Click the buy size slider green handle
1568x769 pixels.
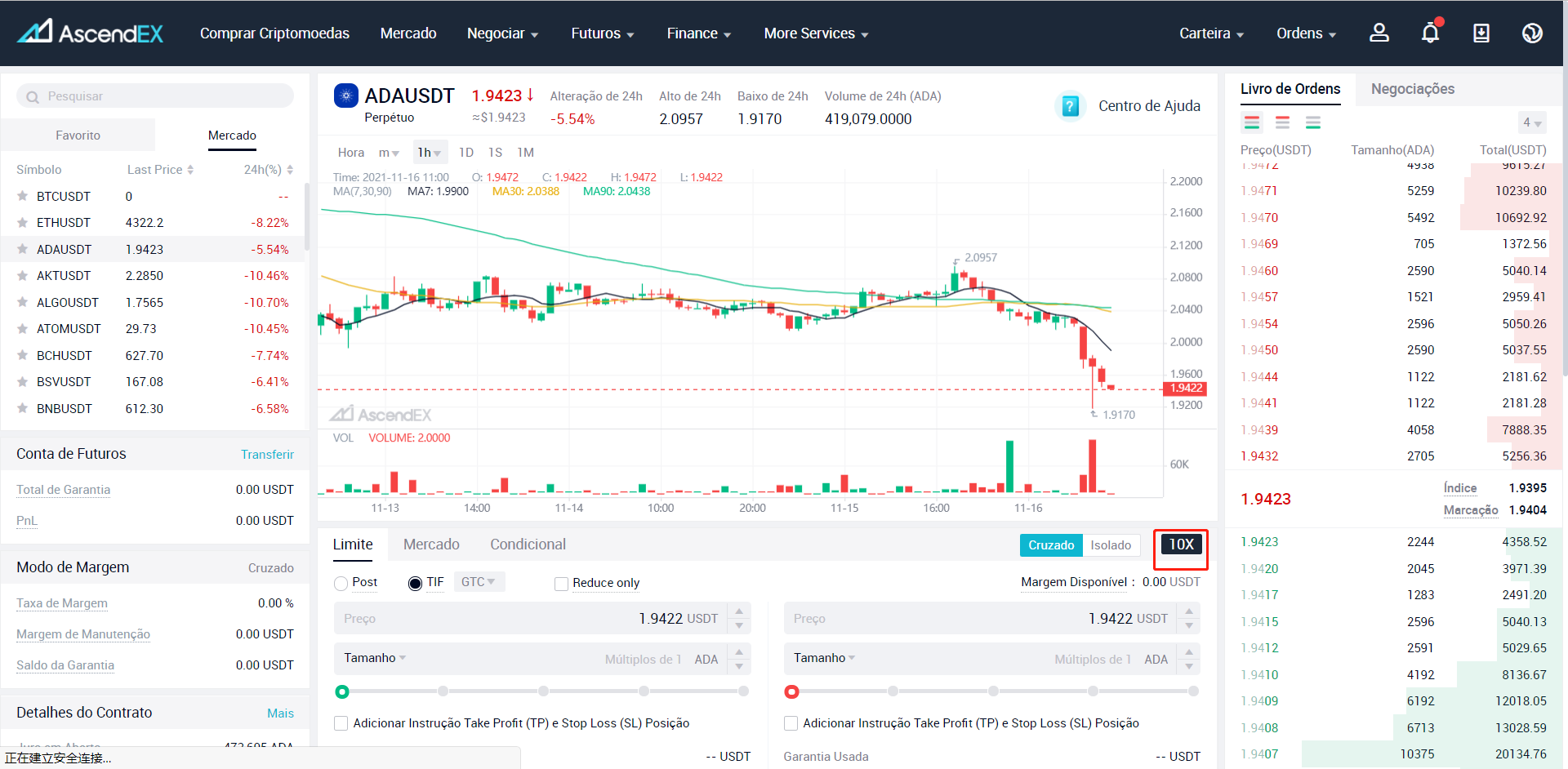tap(342, 692)
